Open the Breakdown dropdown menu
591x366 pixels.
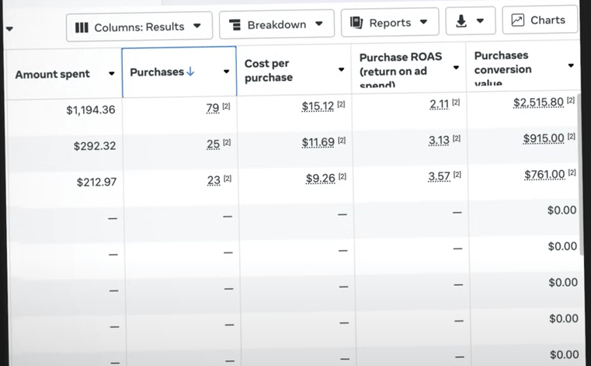pyautogui.click(x=277, y=25)
